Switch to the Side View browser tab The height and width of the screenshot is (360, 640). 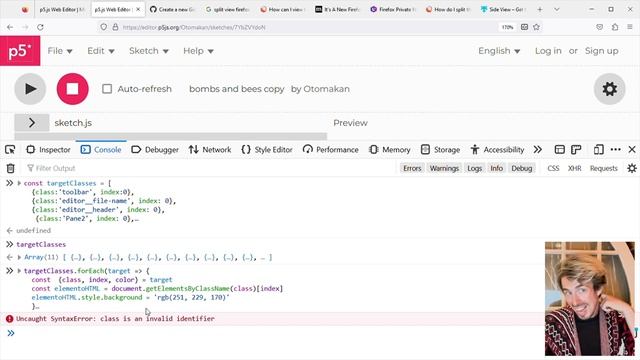point(503,9)
